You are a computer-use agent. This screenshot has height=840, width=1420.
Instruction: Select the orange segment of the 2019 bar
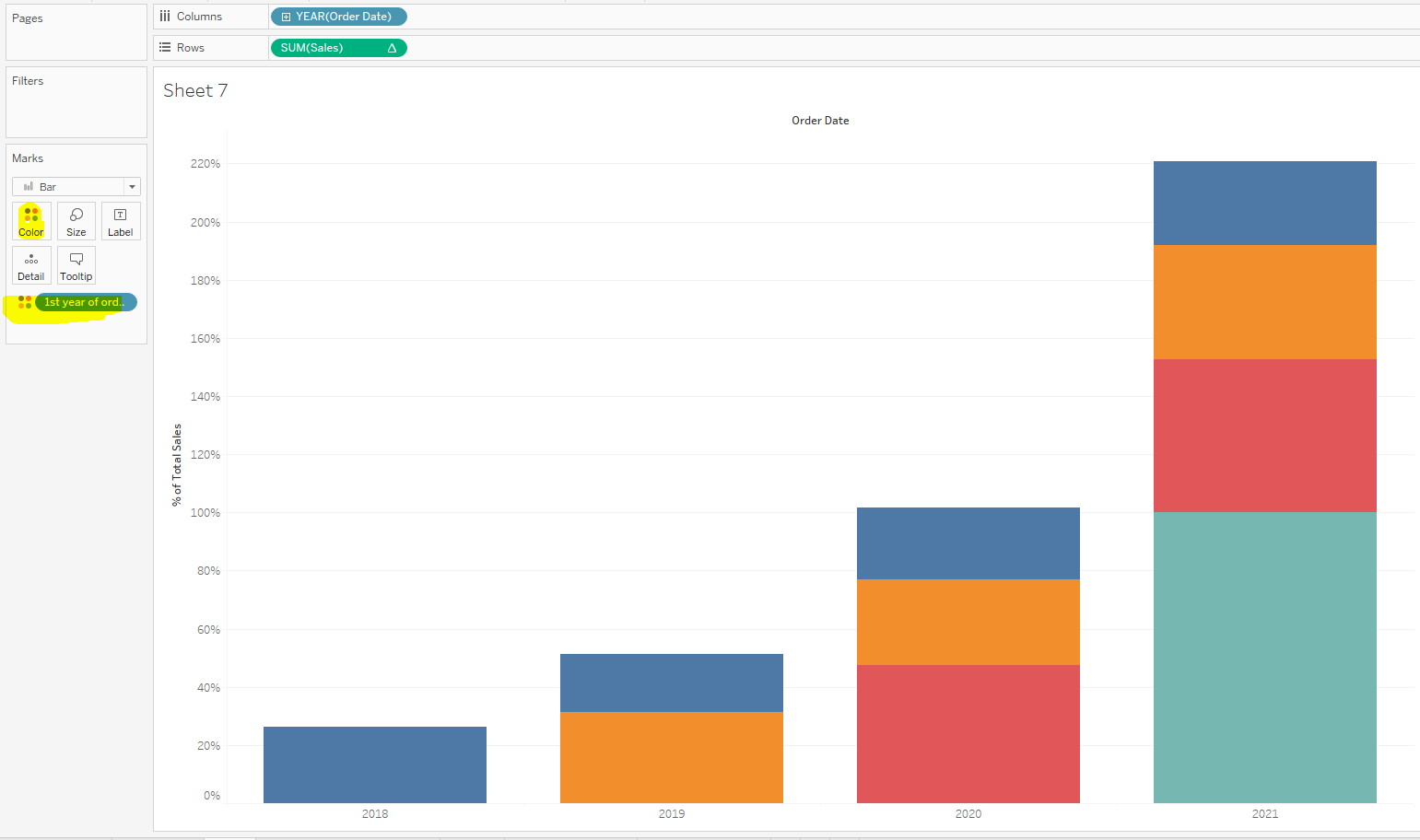[672, 757]
